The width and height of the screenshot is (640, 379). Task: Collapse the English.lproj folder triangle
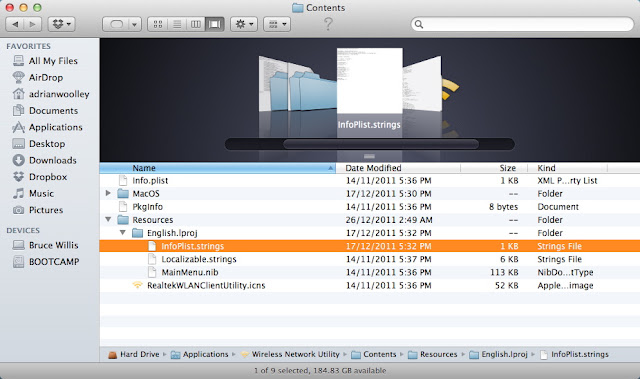click(122, 233)
